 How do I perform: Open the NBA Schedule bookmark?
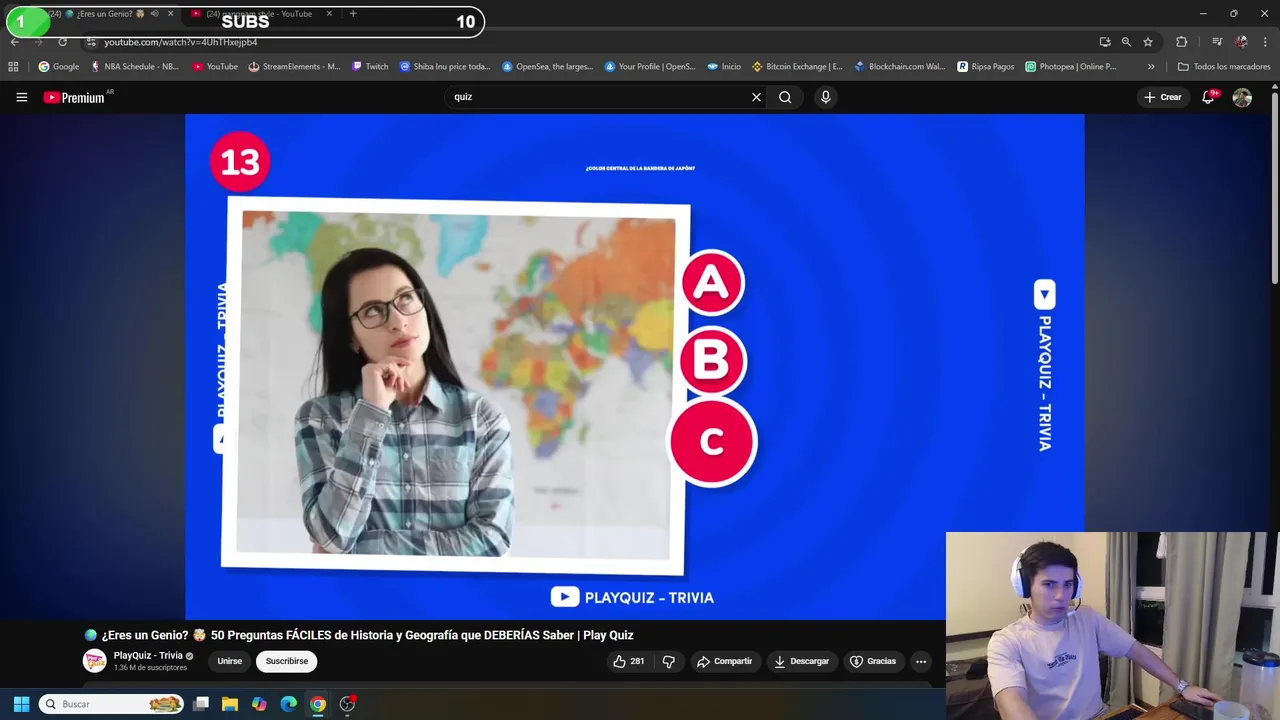pos(134,67)
